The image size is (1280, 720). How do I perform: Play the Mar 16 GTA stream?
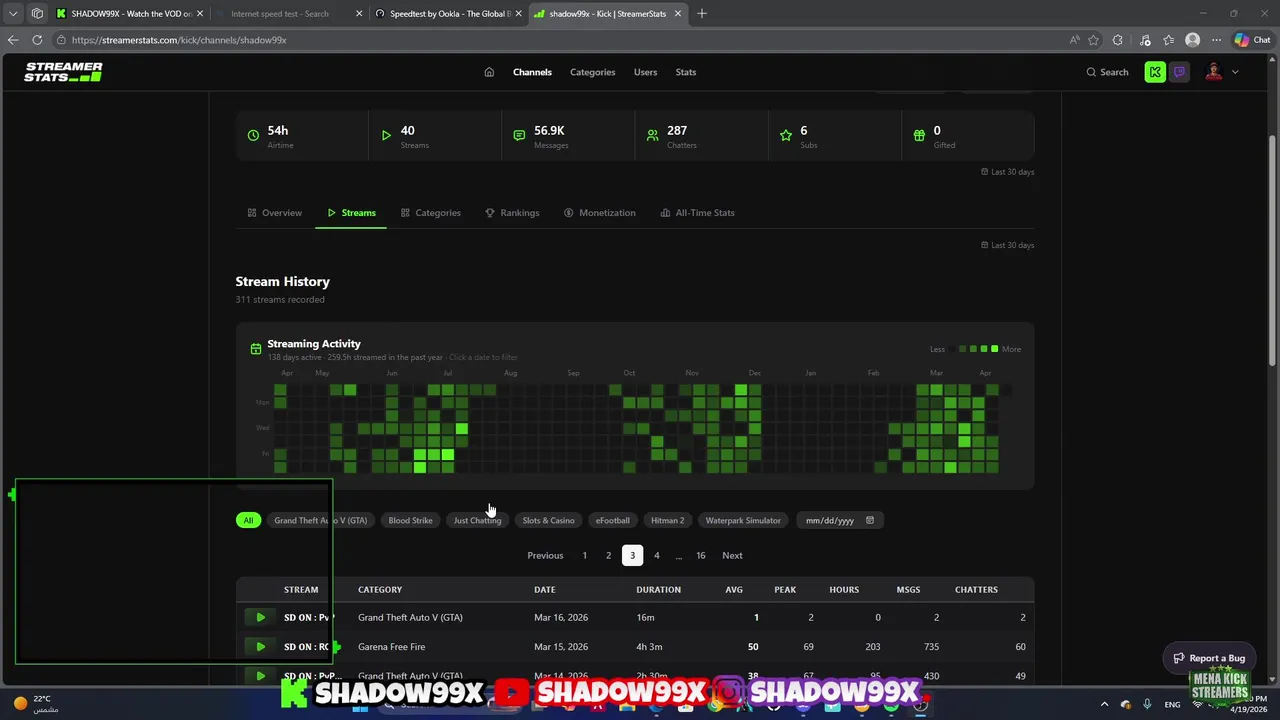pyautogui.click(x=260, y=617)
